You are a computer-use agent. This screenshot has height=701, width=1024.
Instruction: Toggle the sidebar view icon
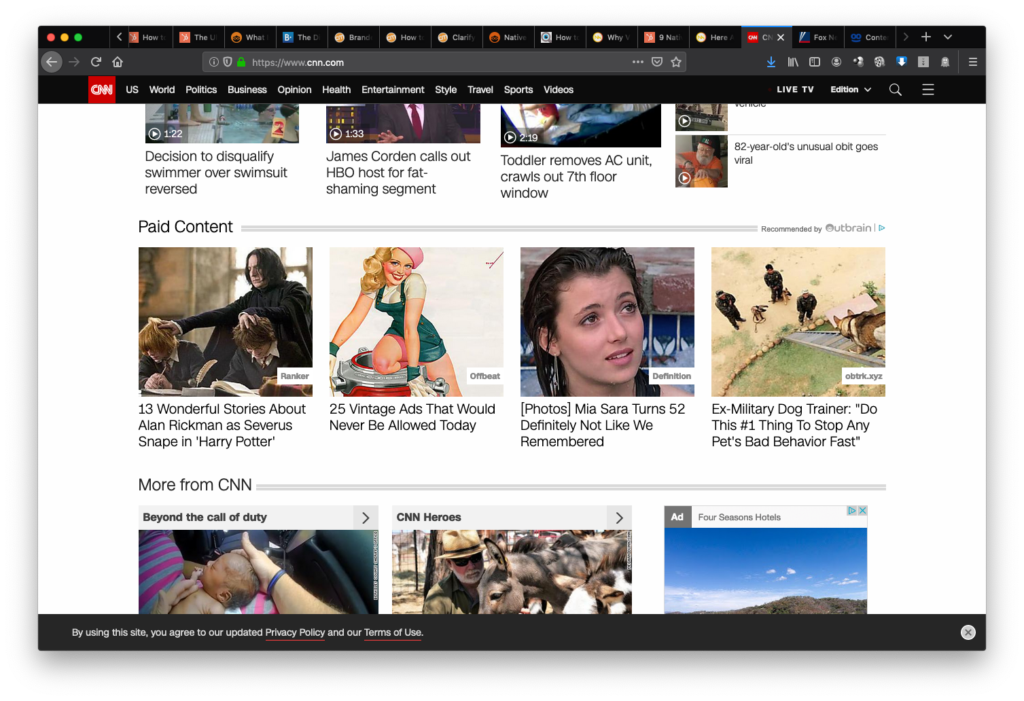814,62
